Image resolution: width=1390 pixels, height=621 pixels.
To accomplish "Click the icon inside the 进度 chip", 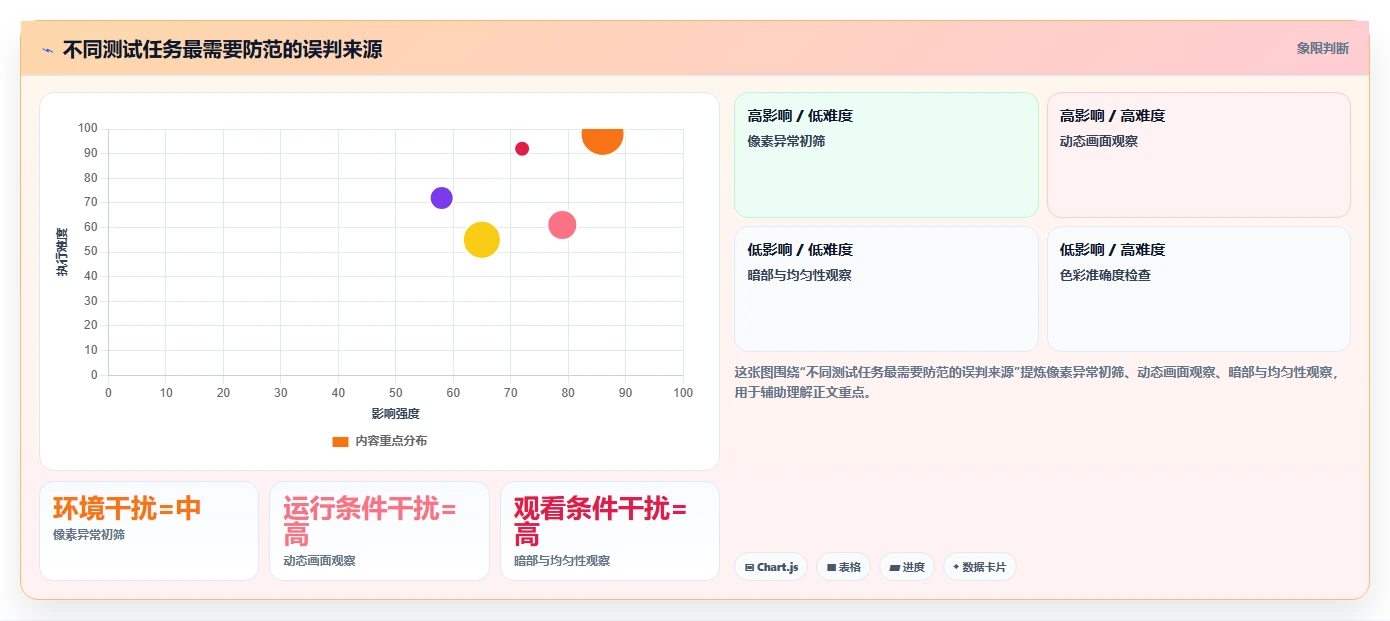I will (x=894, y=567).
